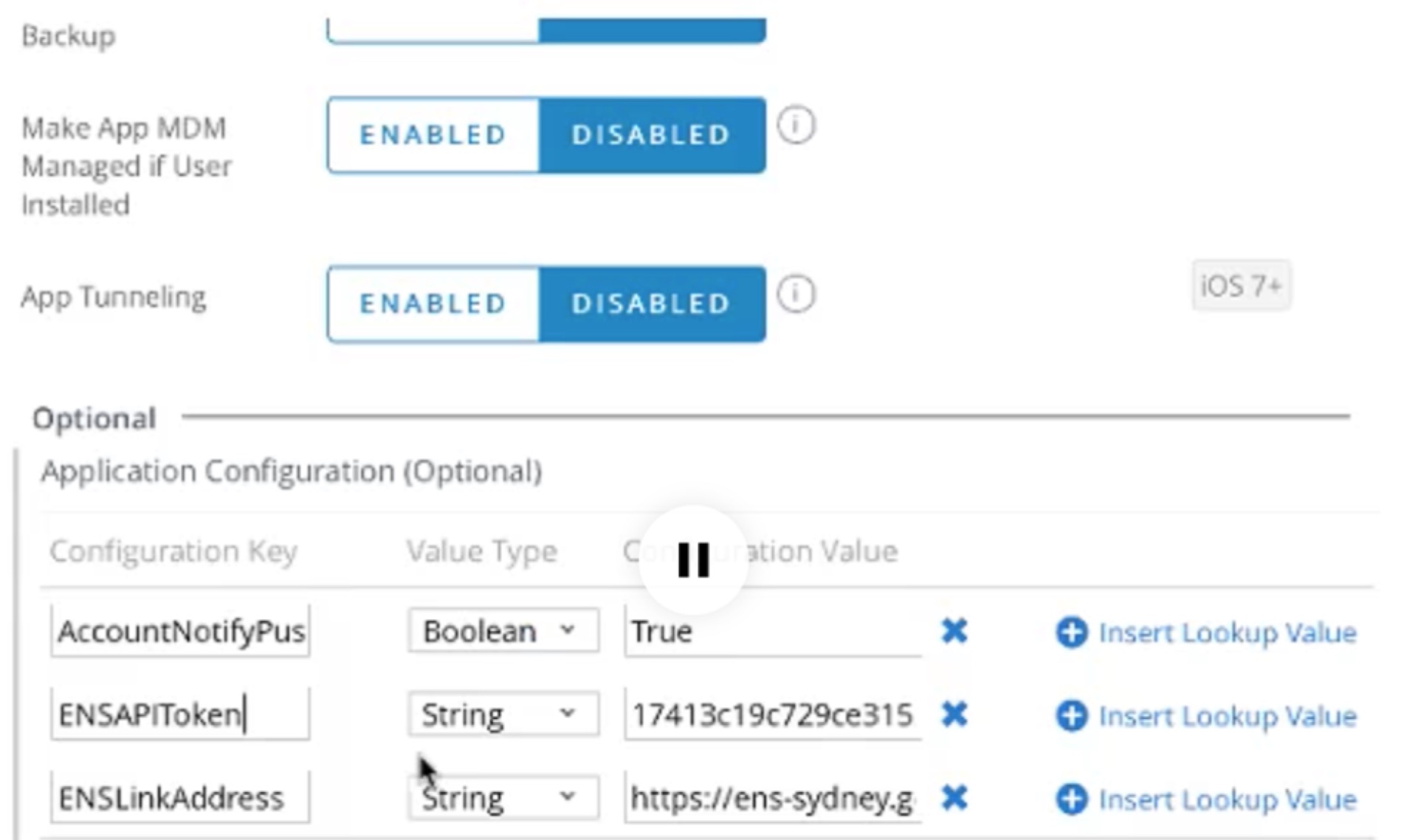The width and height of the screenshot is (1401, 840).
Task: Click Insert Lookup Value for ENSLinkAddress
Action: click(x=1227, y=799)
